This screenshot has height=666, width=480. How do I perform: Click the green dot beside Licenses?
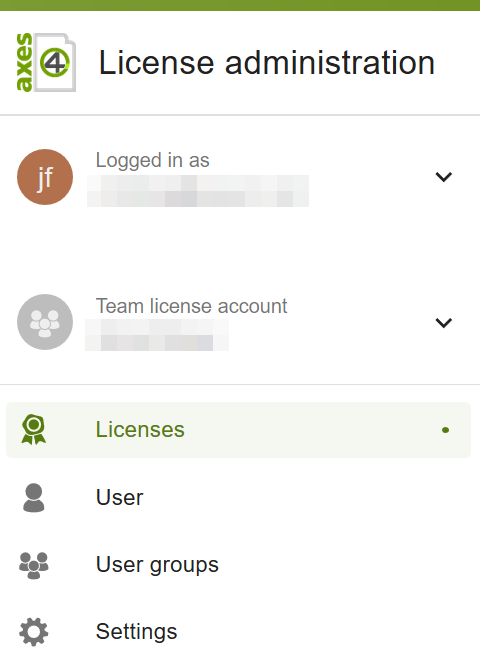tap(445, 430)
